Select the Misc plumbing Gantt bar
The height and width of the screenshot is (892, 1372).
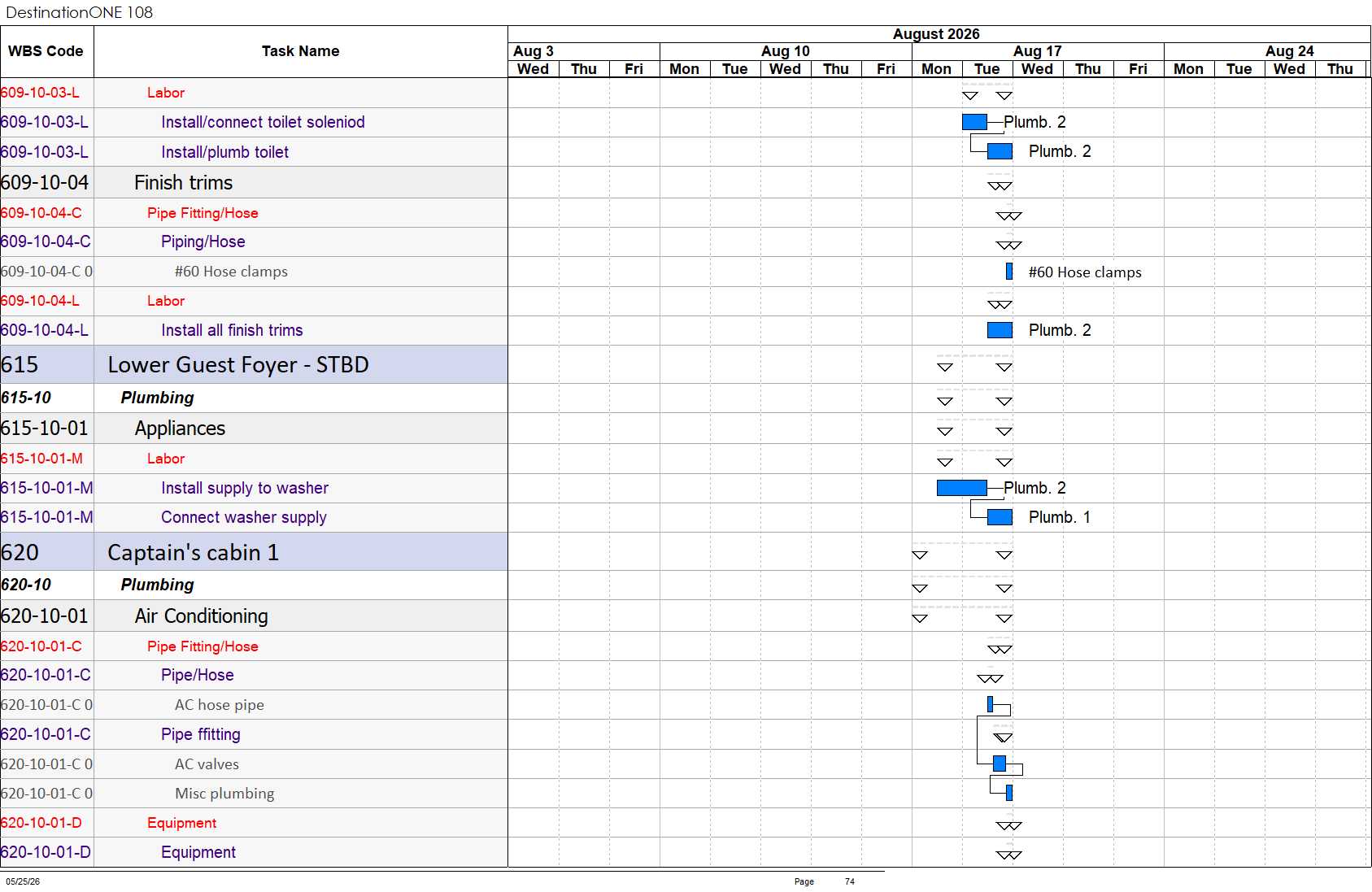1009,793
